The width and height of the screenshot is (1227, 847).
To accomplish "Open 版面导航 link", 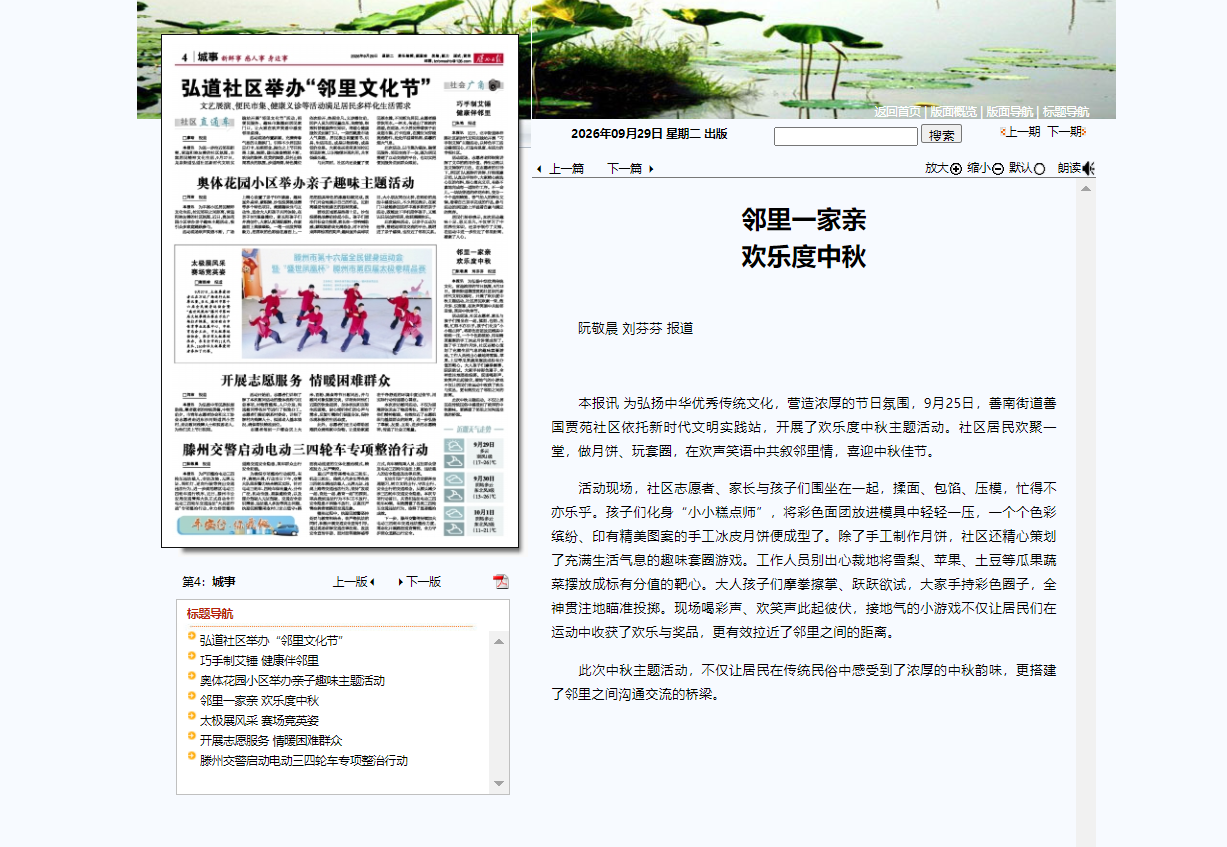I will coord(1009,112).
